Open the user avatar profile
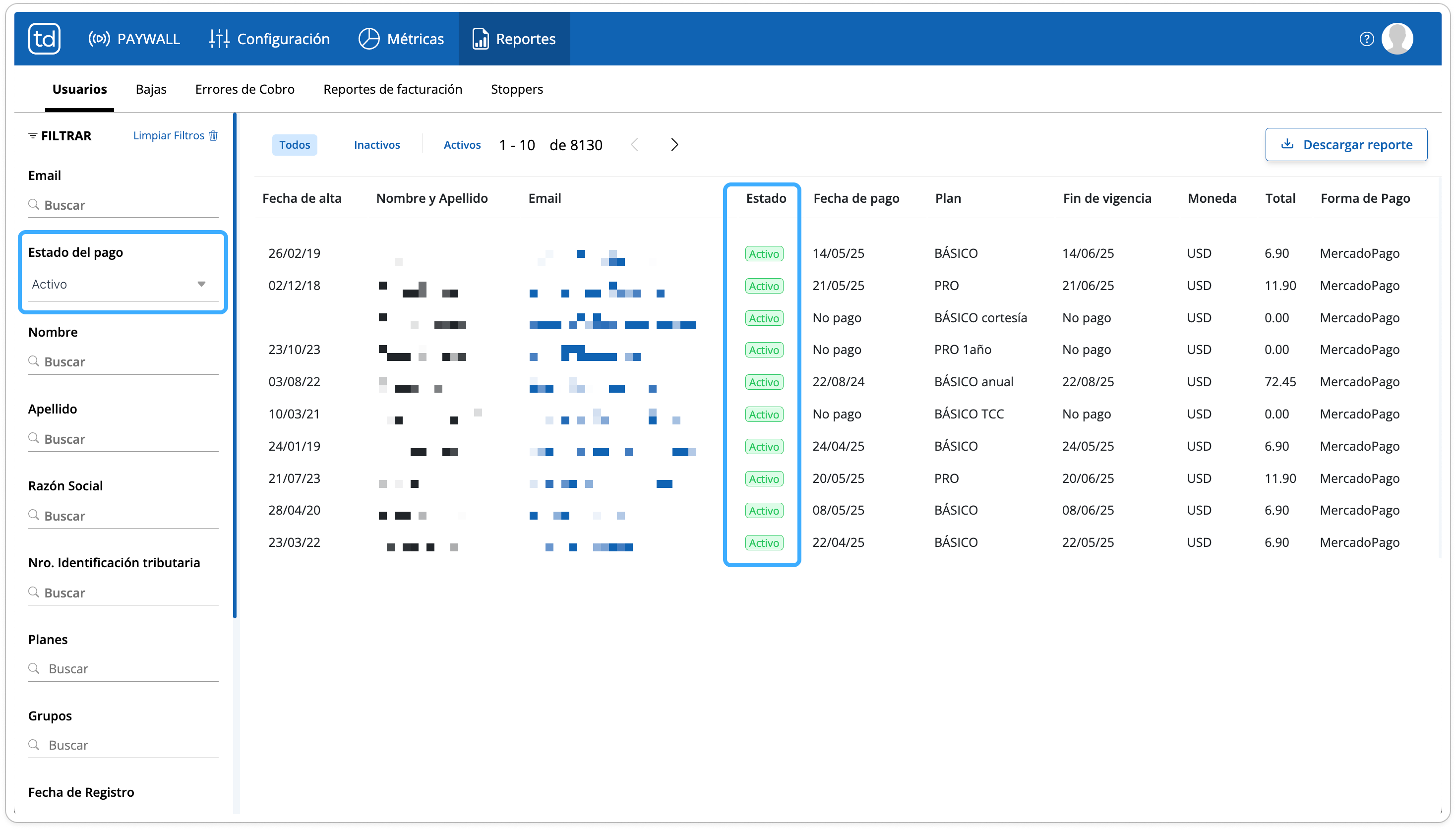1456x830 pixels. tap(1396, 39)
